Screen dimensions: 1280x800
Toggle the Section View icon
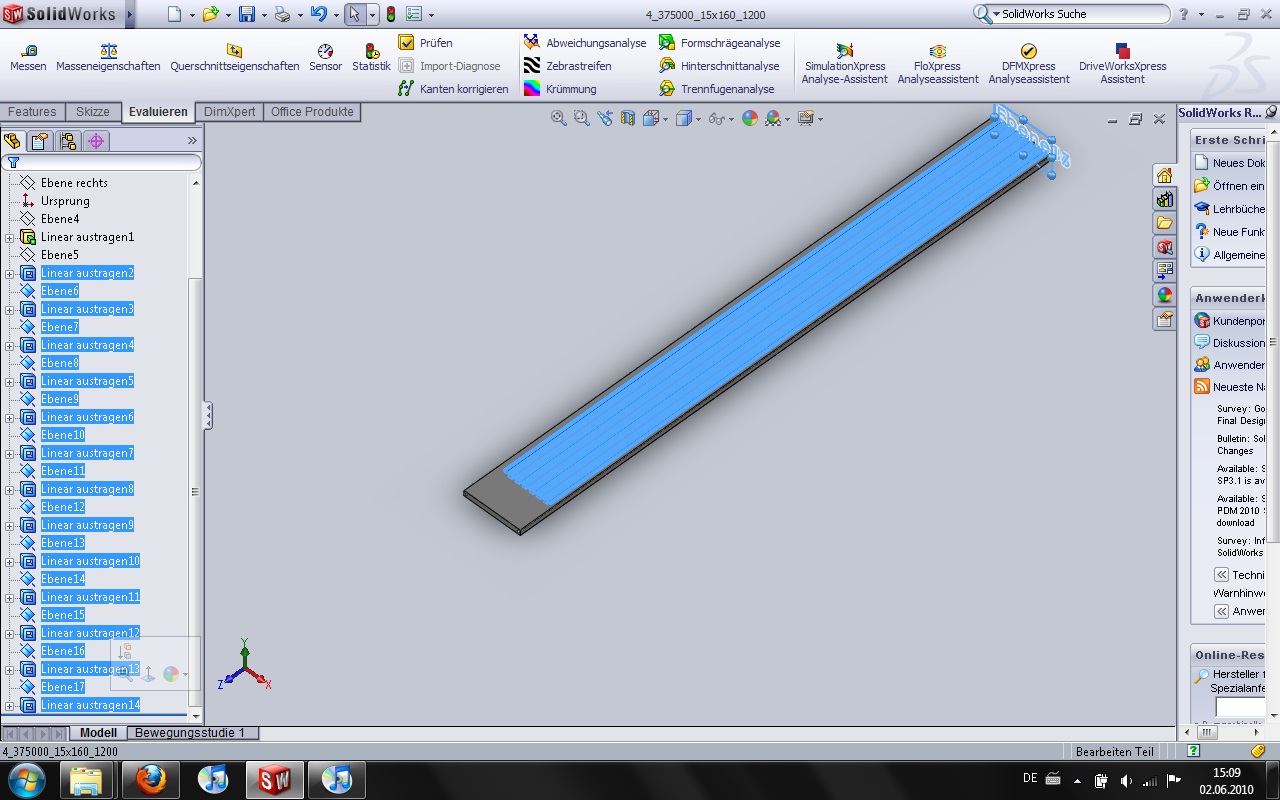628,118
